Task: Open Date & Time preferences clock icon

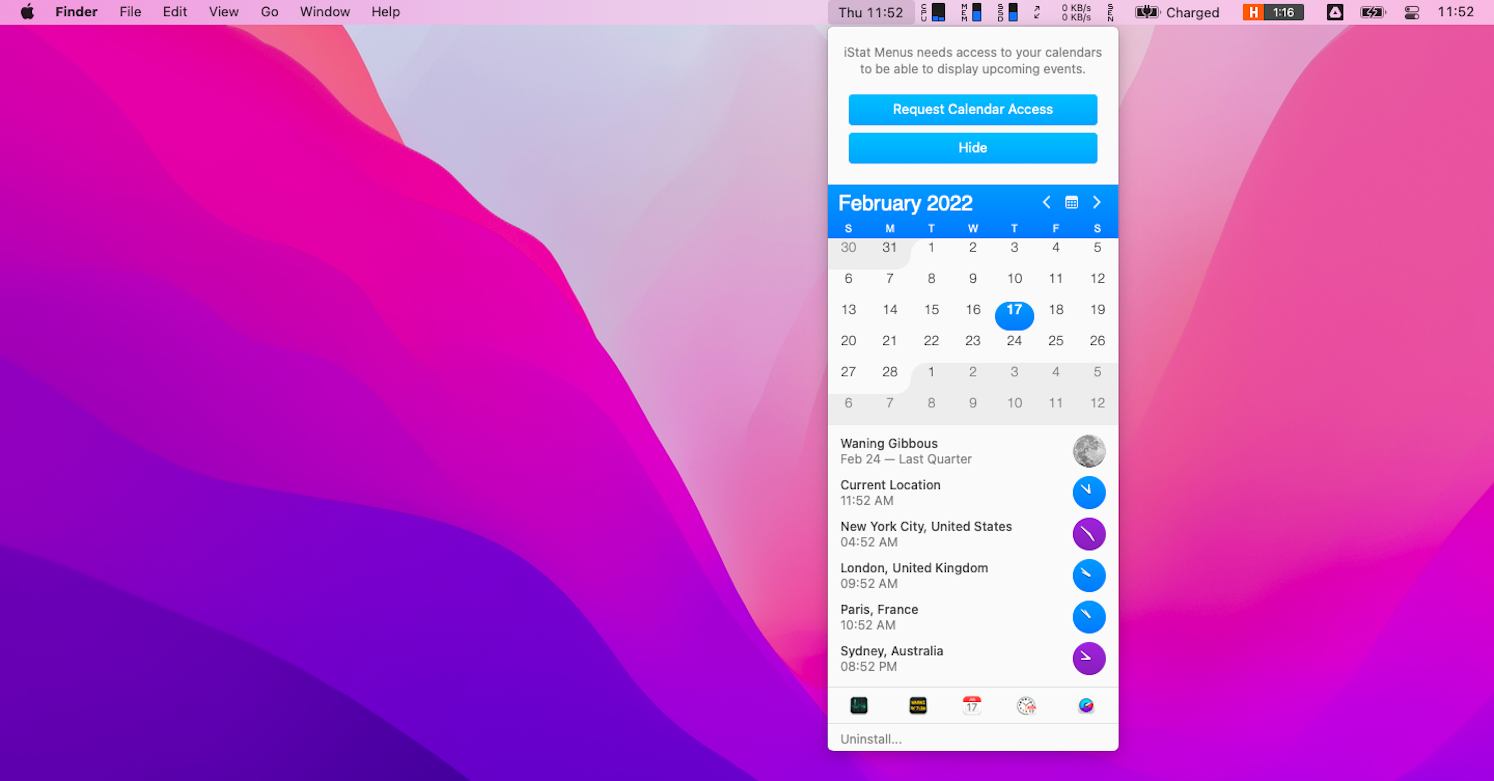Action: [x=1027, y=706]
